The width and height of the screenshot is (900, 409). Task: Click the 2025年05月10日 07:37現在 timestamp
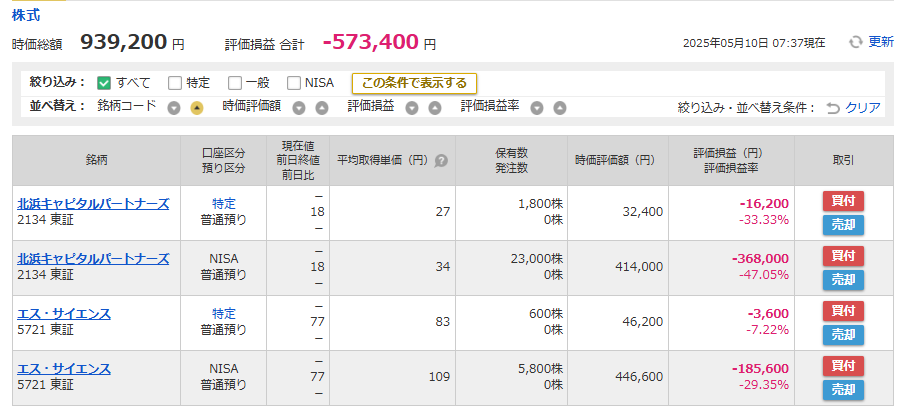click(x=754, y=43)
